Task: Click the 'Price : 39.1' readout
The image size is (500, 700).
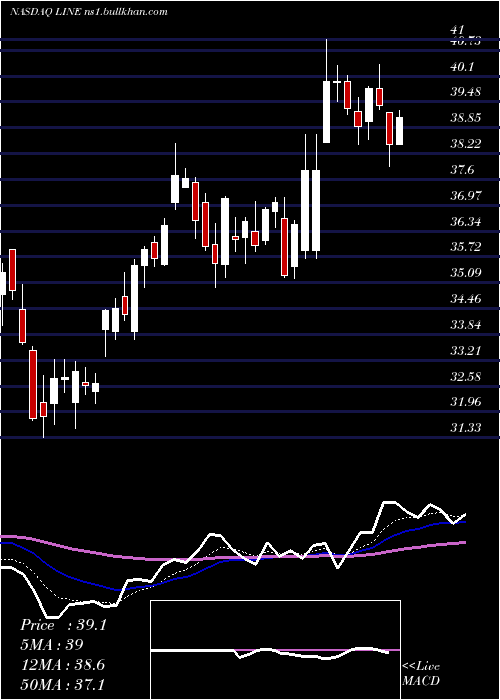Action: click(x=63, y=625)
